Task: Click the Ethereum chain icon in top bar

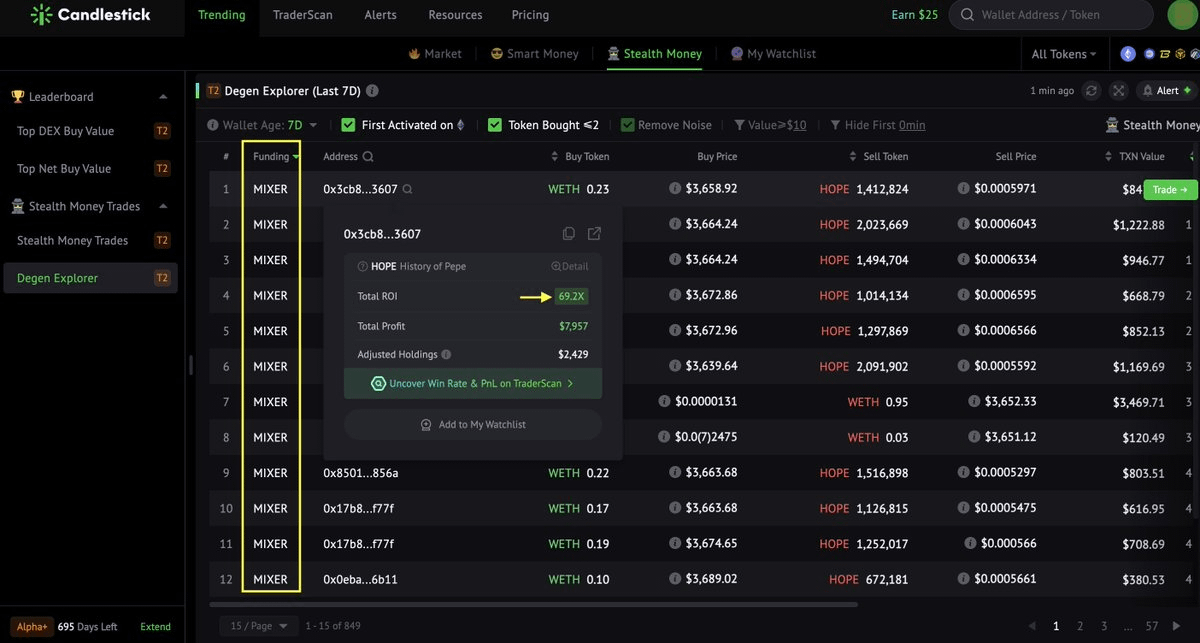Action: [x=1129, y=54]
